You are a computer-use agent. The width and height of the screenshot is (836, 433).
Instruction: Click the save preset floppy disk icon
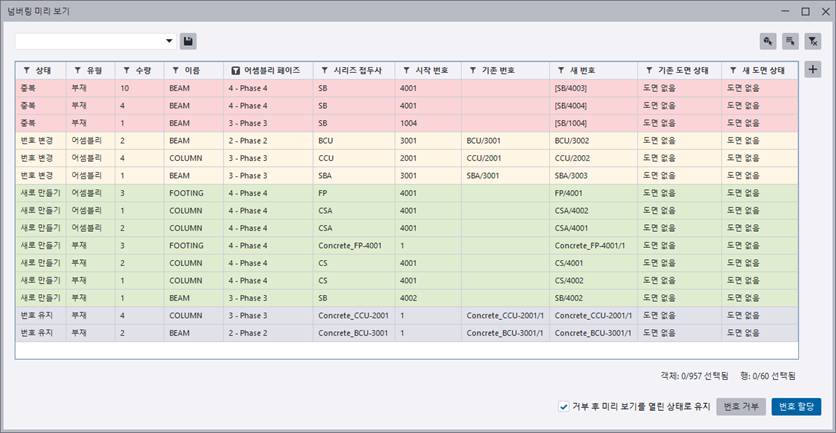(188, 41)
